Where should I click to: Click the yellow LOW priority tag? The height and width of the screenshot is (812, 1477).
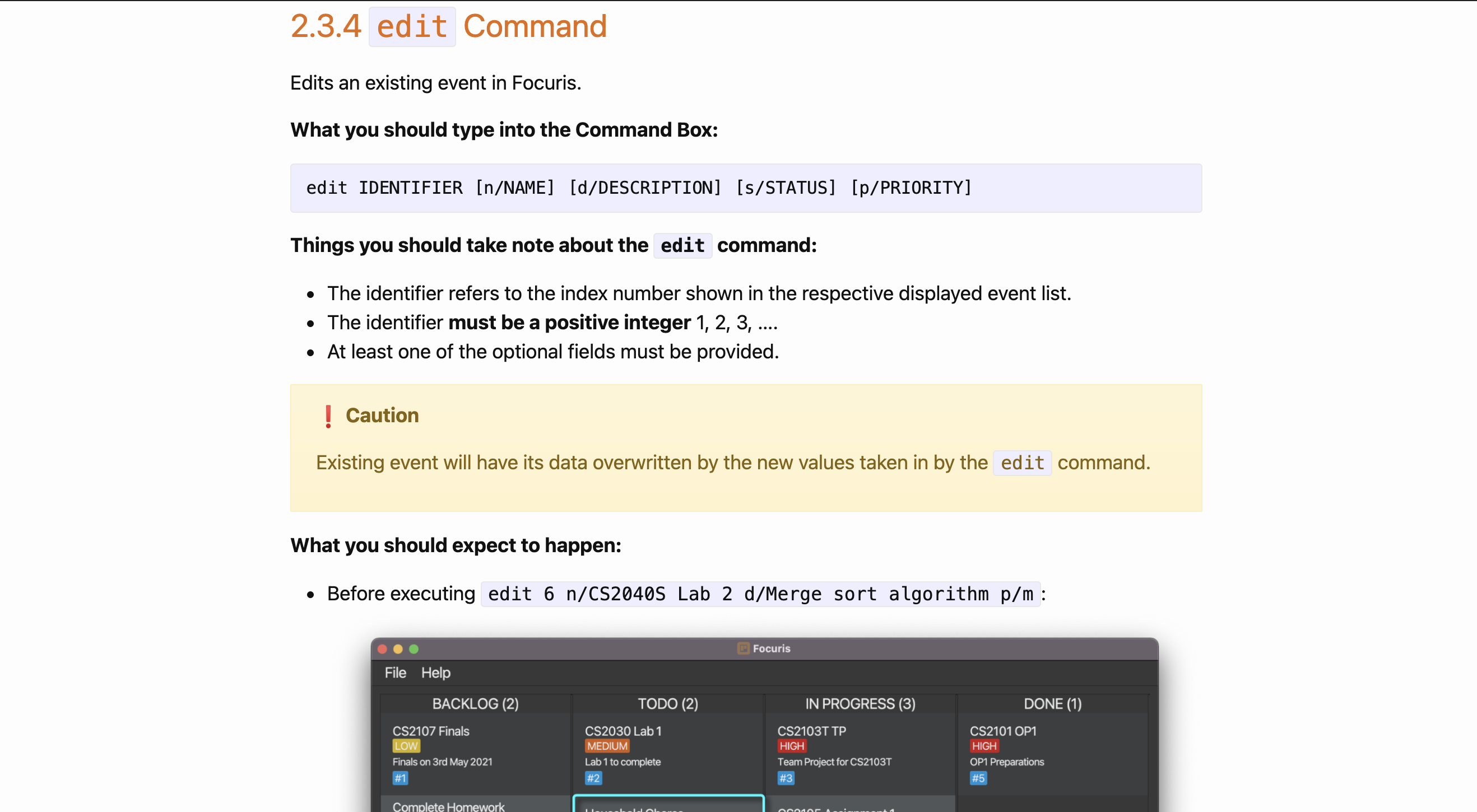coord(406,745)
